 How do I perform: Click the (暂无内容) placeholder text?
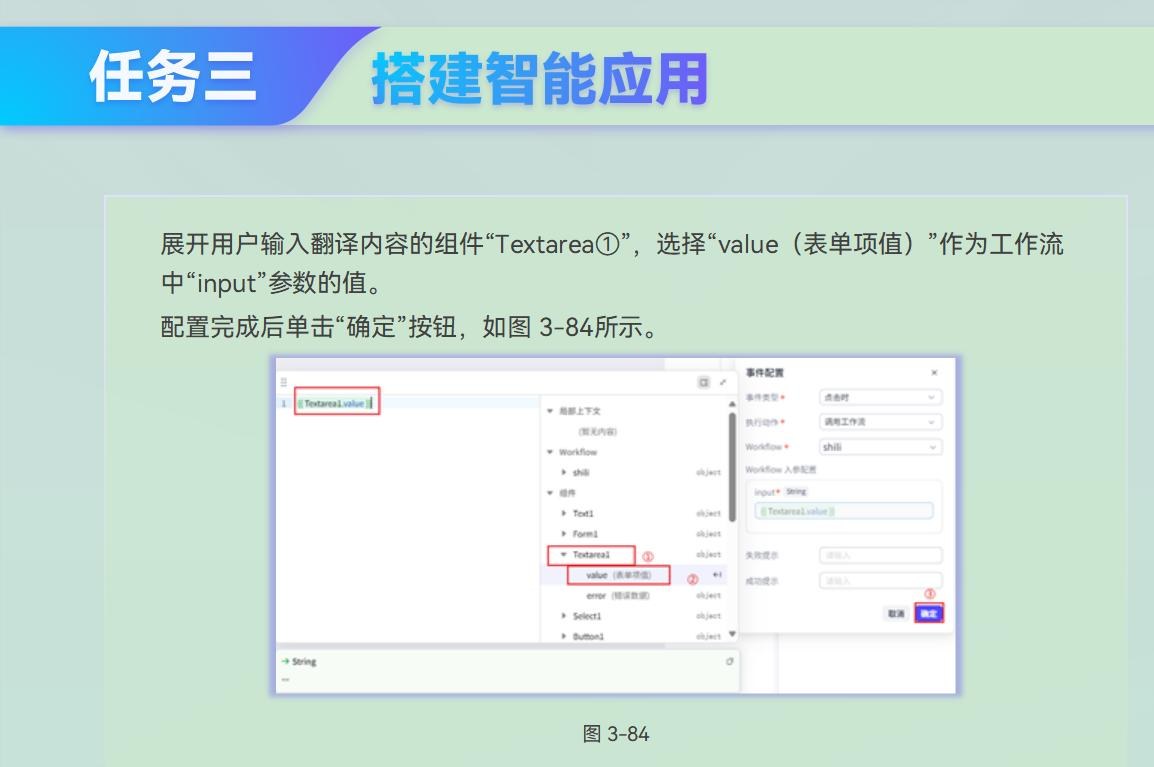pos(597,431)
